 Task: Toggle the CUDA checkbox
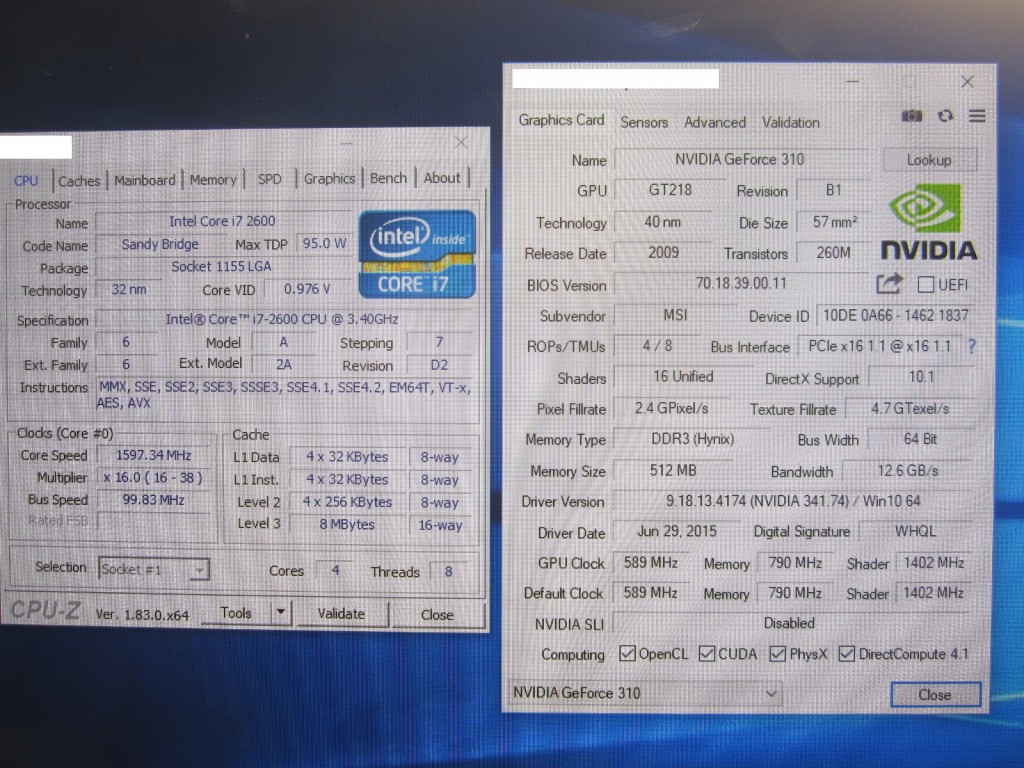[707, 653]
